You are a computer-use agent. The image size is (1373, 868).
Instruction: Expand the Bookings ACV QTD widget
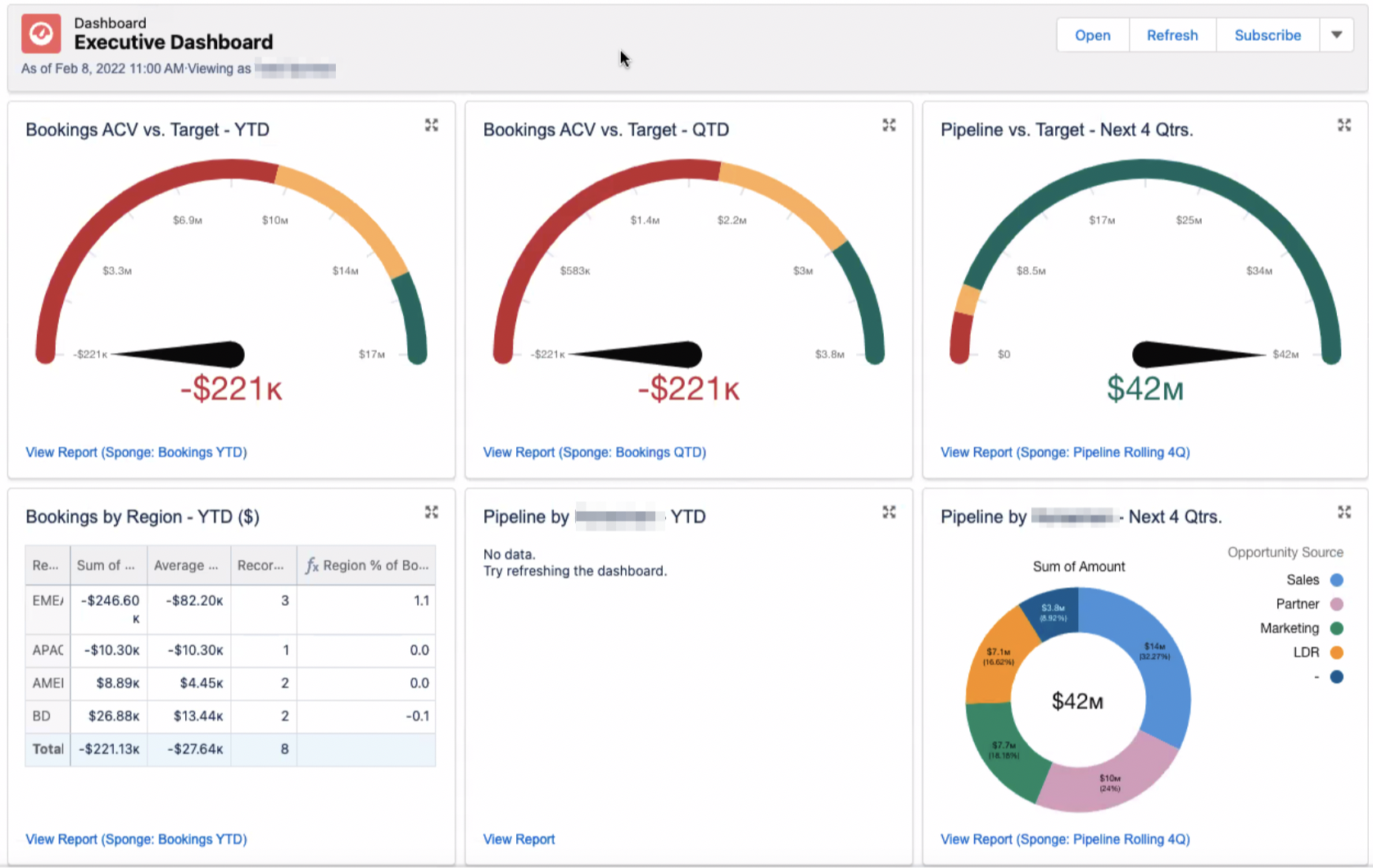[x=889, y=125]
